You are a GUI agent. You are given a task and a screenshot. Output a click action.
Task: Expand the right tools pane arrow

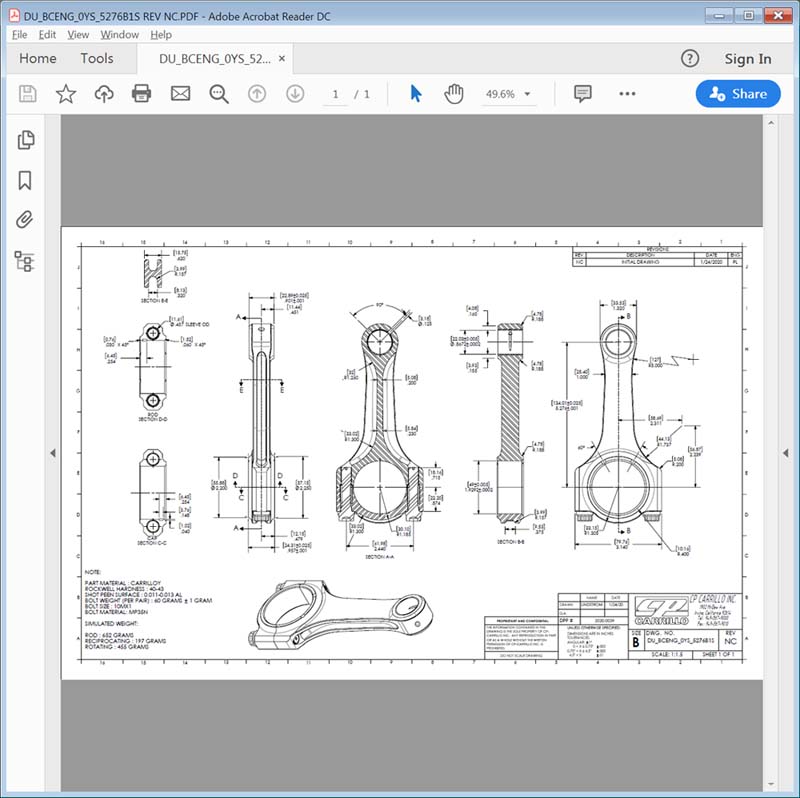(771, 453)
